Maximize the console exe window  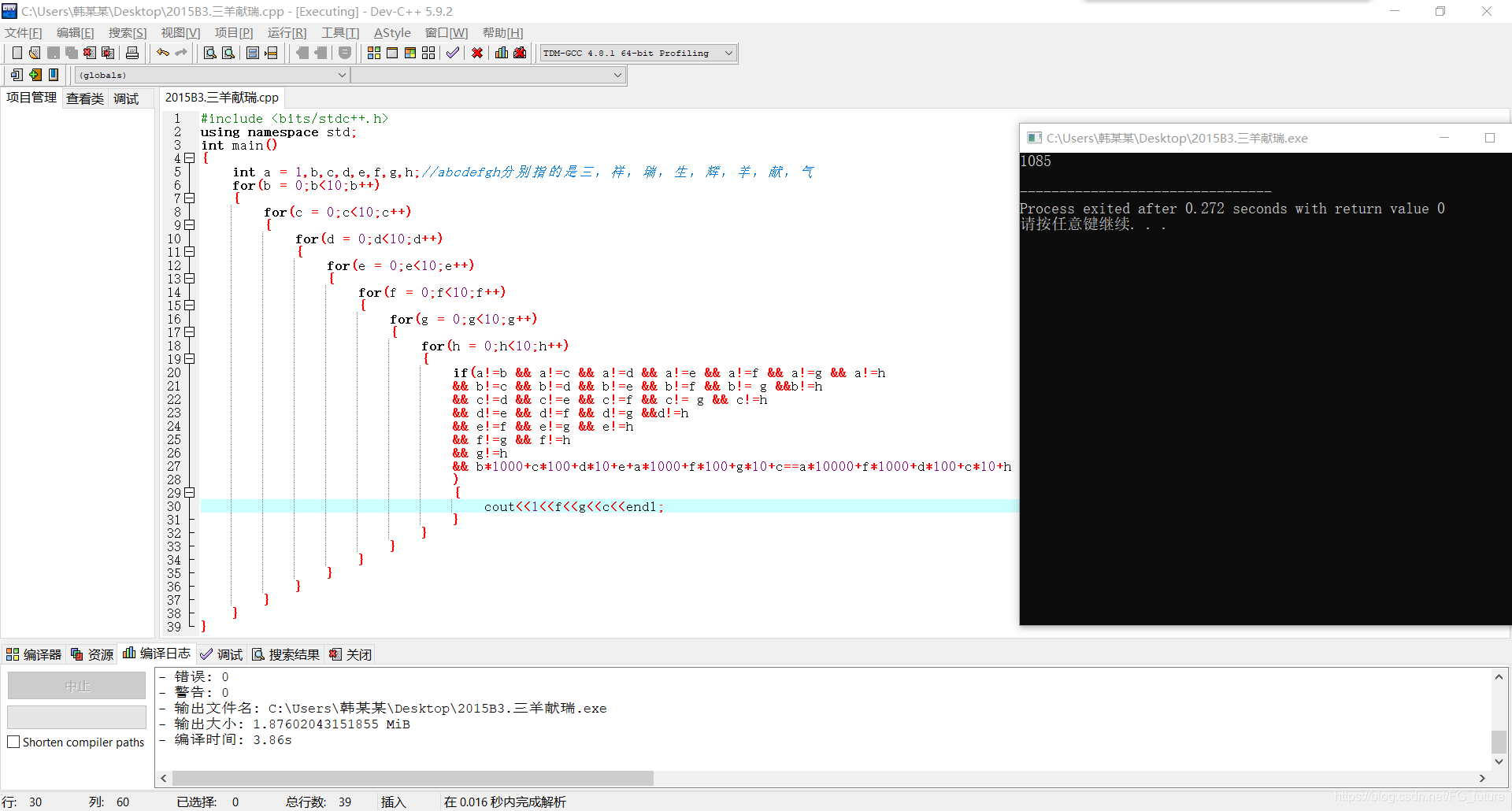coord(1490,138)
